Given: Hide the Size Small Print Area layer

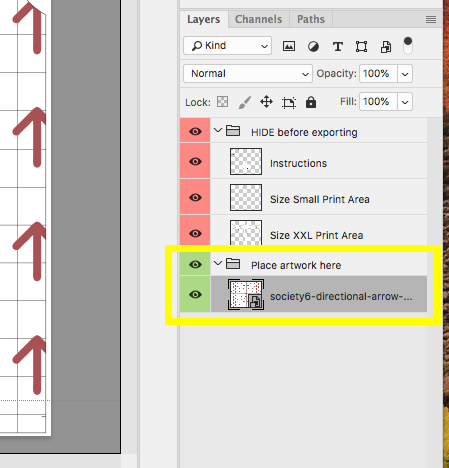Looking at the screenshot, I should pyautogui.click(x=195, y=197).
